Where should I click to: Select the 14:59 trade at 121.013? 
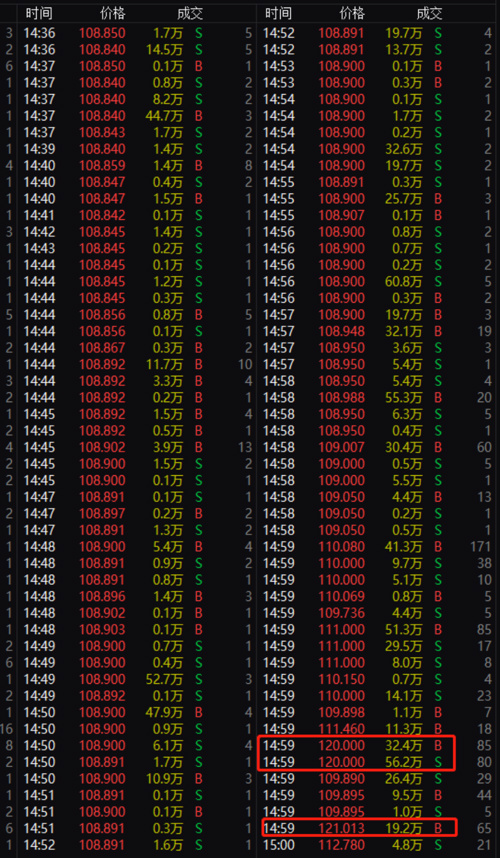click(377, 827)
